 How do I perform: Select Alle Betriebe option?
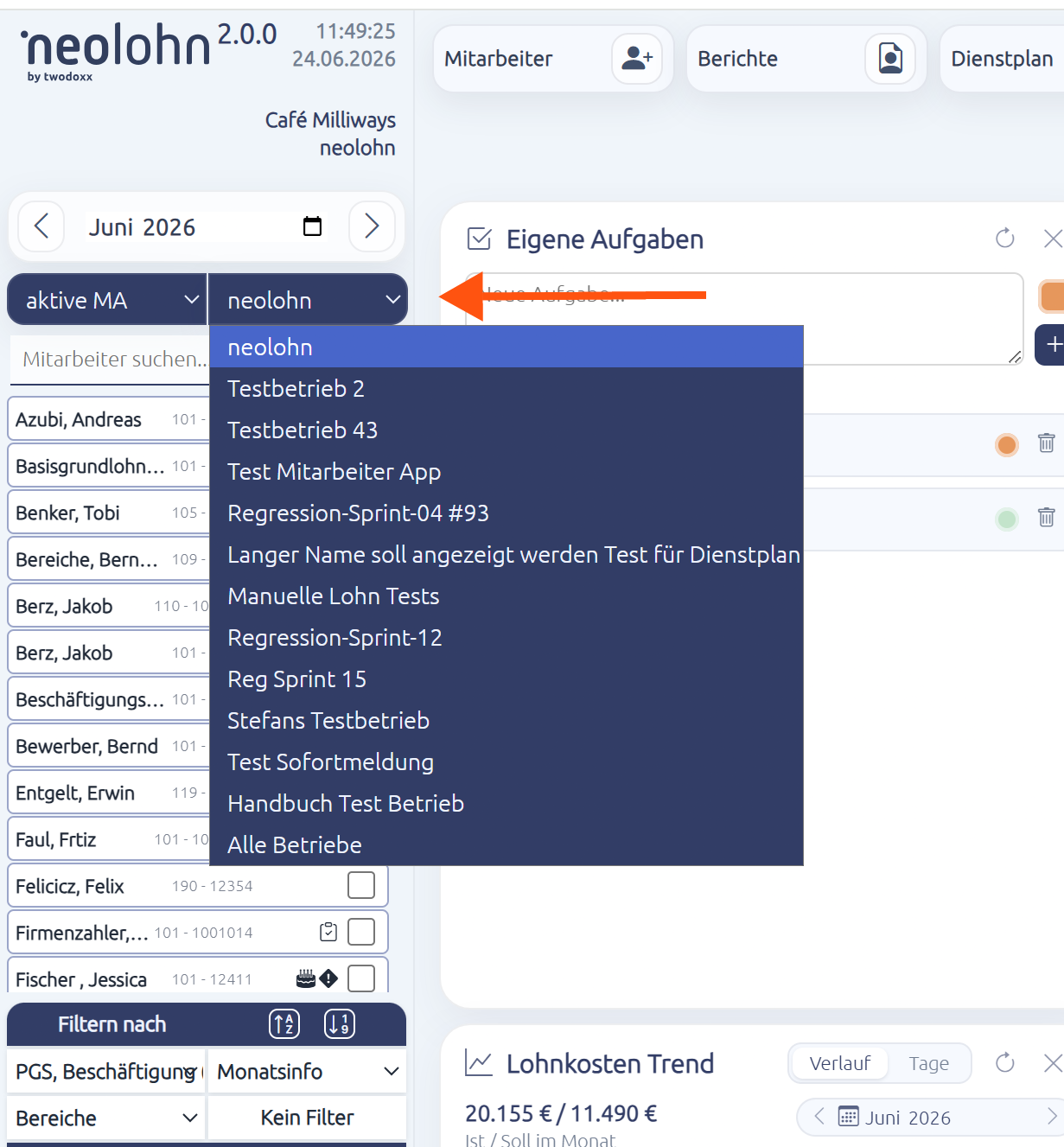(x=507, y=844)
